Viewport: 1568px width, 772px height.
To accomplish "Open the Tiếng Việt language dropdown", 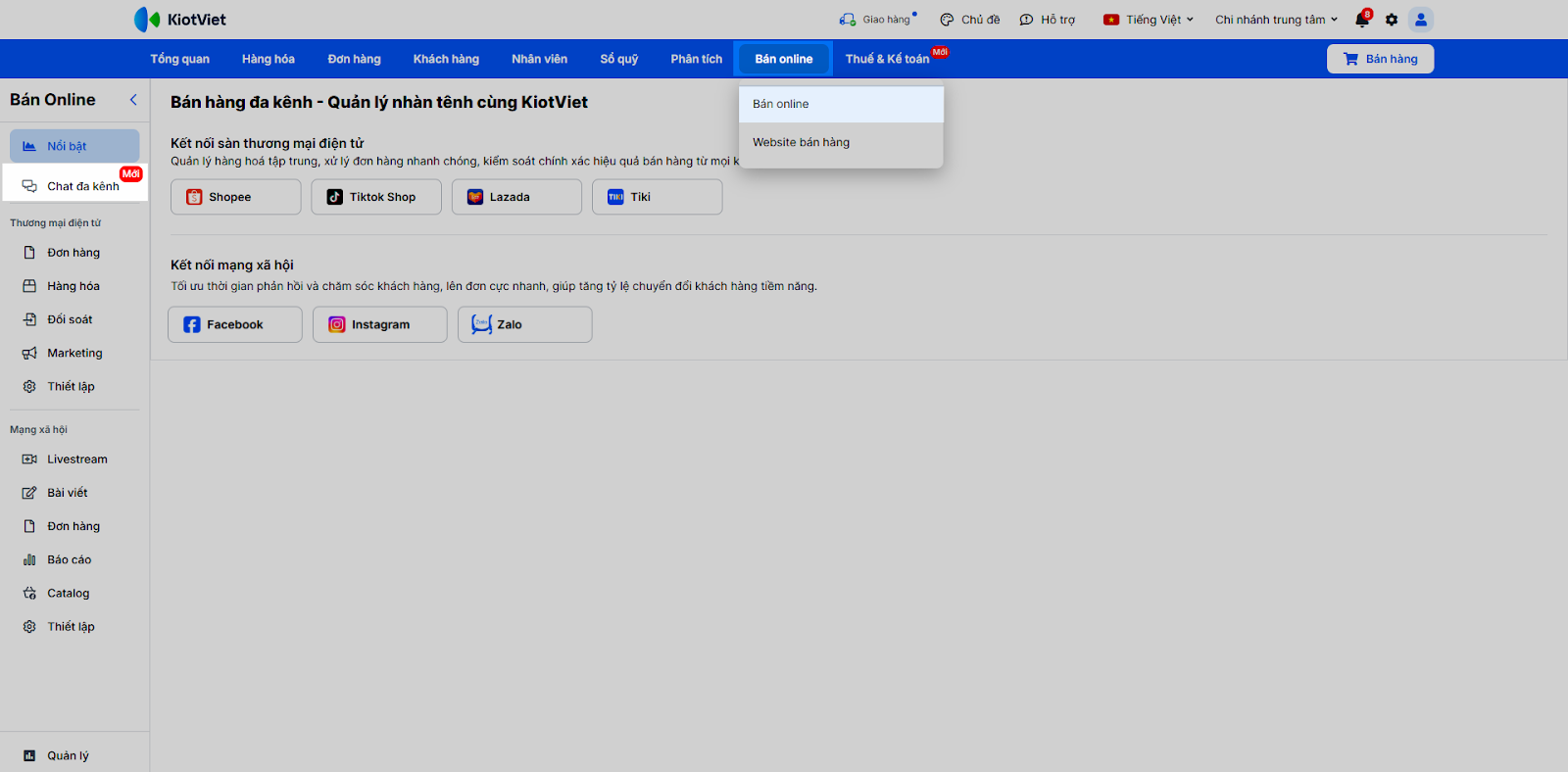I will (x=1149, y=20).
